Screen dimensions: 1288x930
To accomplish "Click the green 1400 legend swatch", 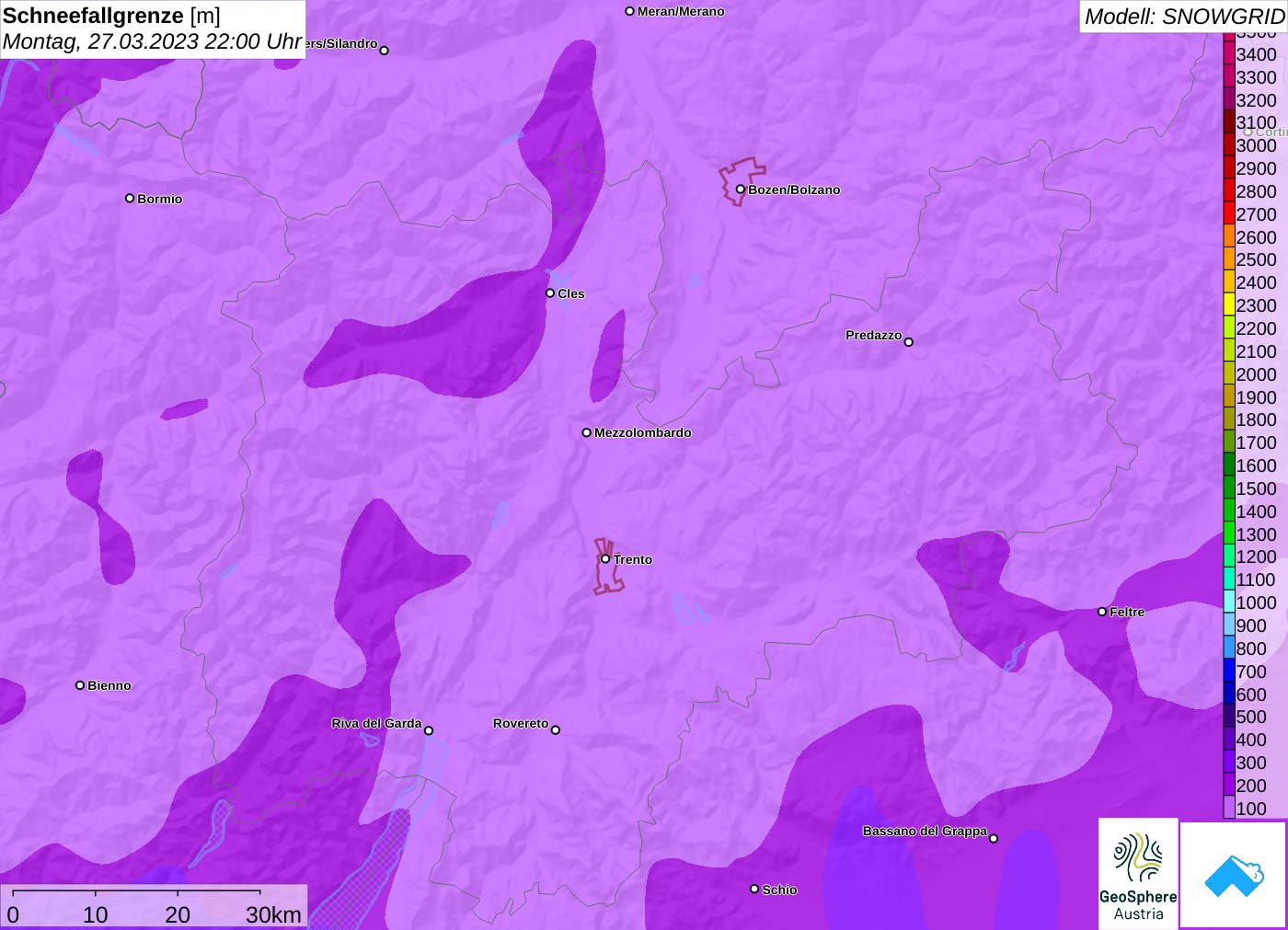I will coord(1229,511).
